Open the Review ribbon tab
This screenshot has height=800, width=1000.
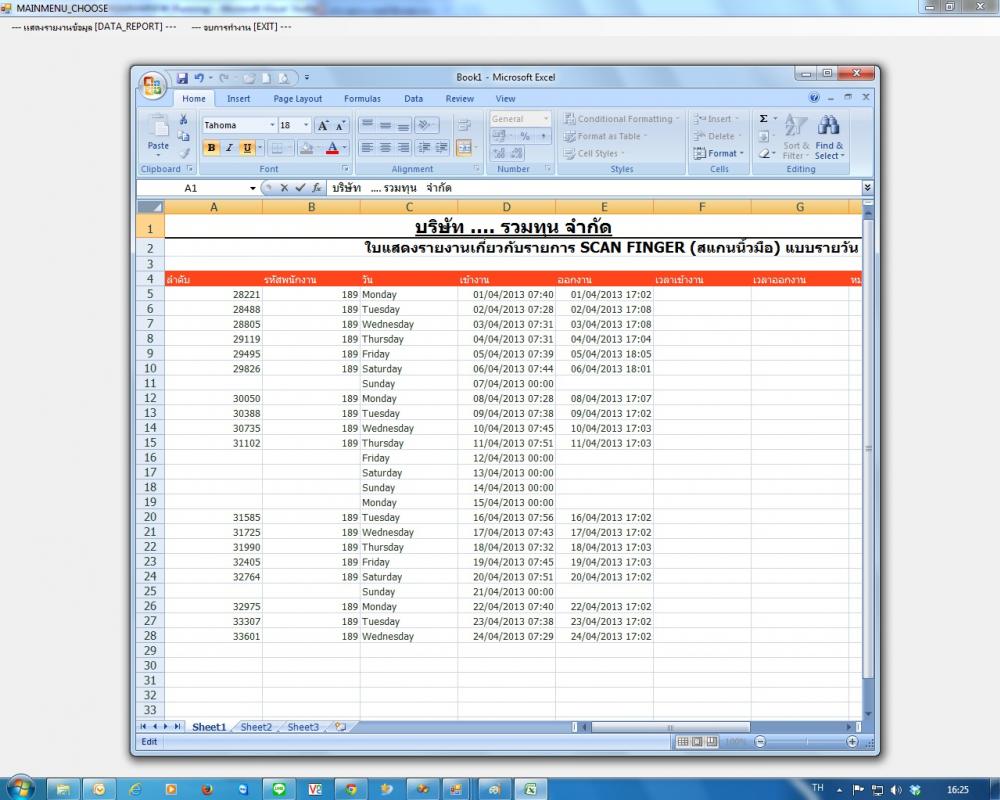point(460,99)
